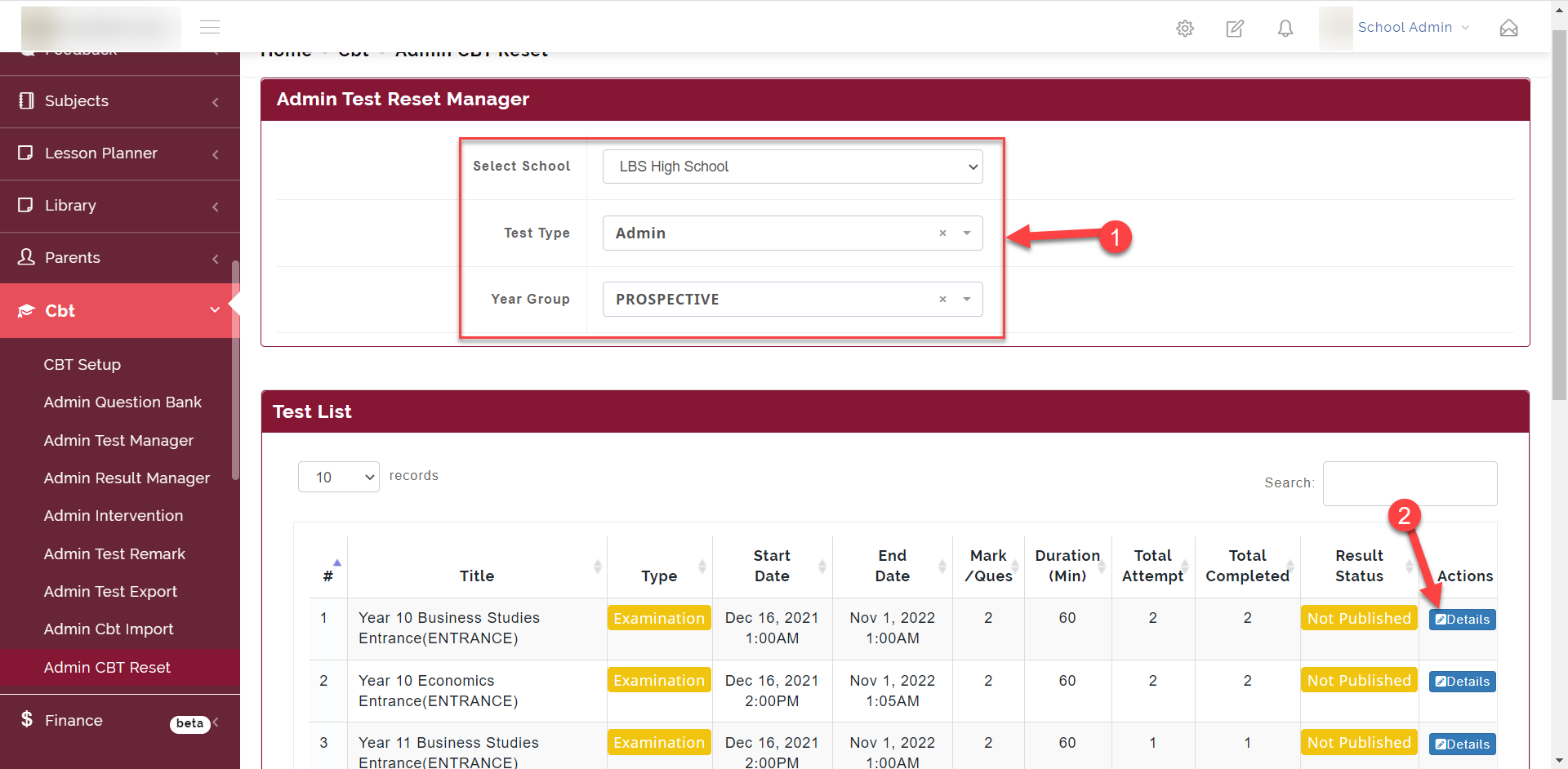Click the 'Year 10 Economics Entrance(ENTRANCE)' title

pos(439,691)
